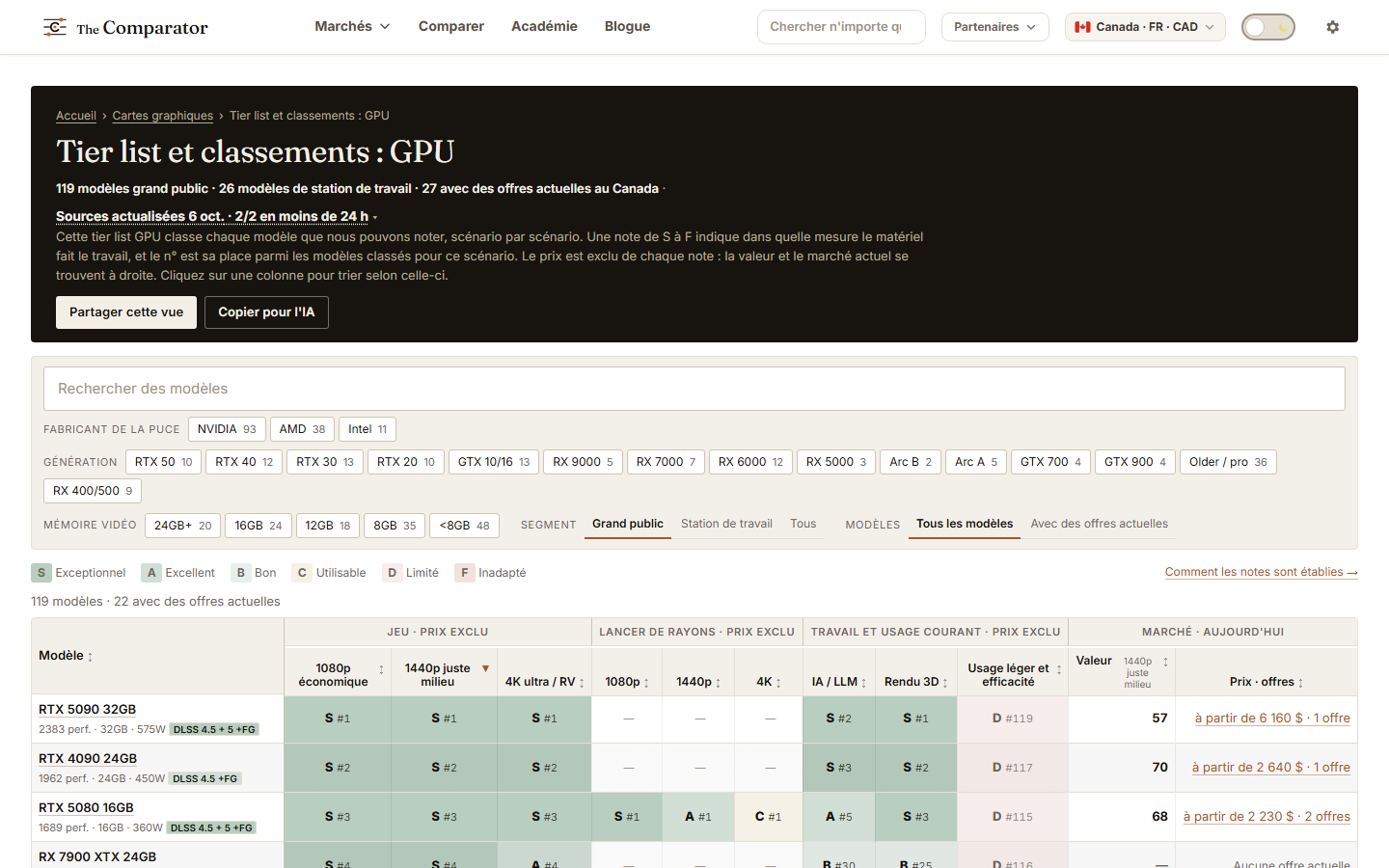The height and width of the screenshot is (868, 1389).
Task: Click Copier pour l'IA button
Action: tap(266, 312)
